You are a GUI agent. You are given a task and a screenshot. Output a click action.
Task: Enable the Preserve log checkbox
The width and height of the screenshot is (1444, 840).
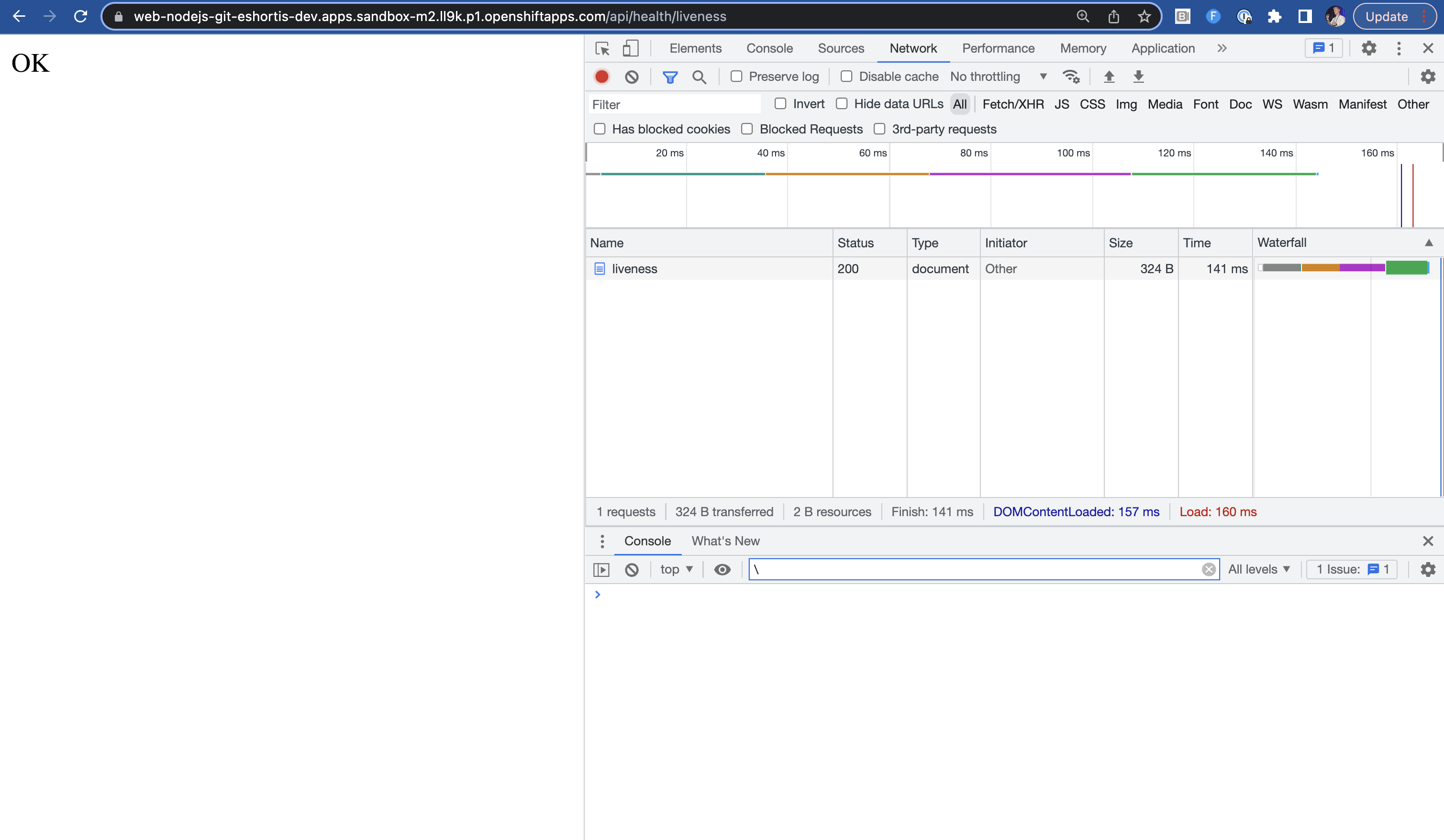pyautogui.click(x=736, y=76)
